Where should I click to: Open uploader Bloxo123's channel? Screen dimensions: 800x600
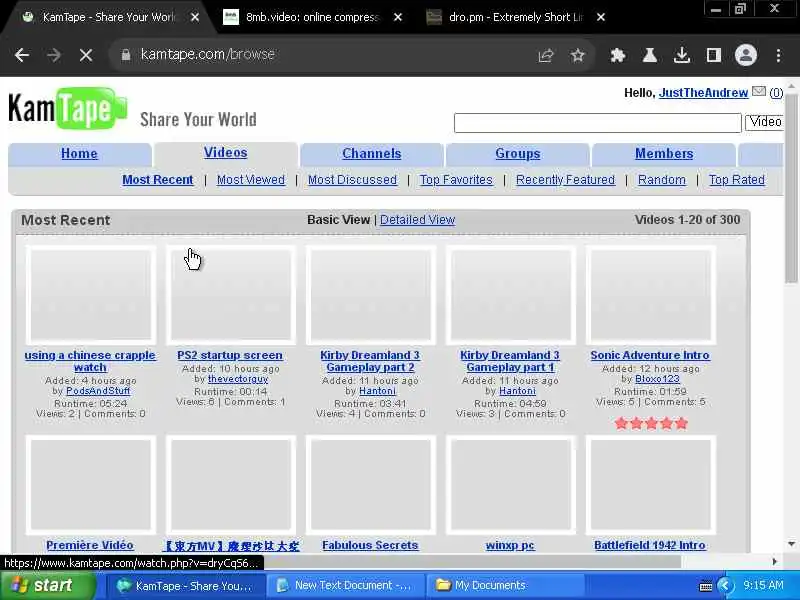click(657, 379)
